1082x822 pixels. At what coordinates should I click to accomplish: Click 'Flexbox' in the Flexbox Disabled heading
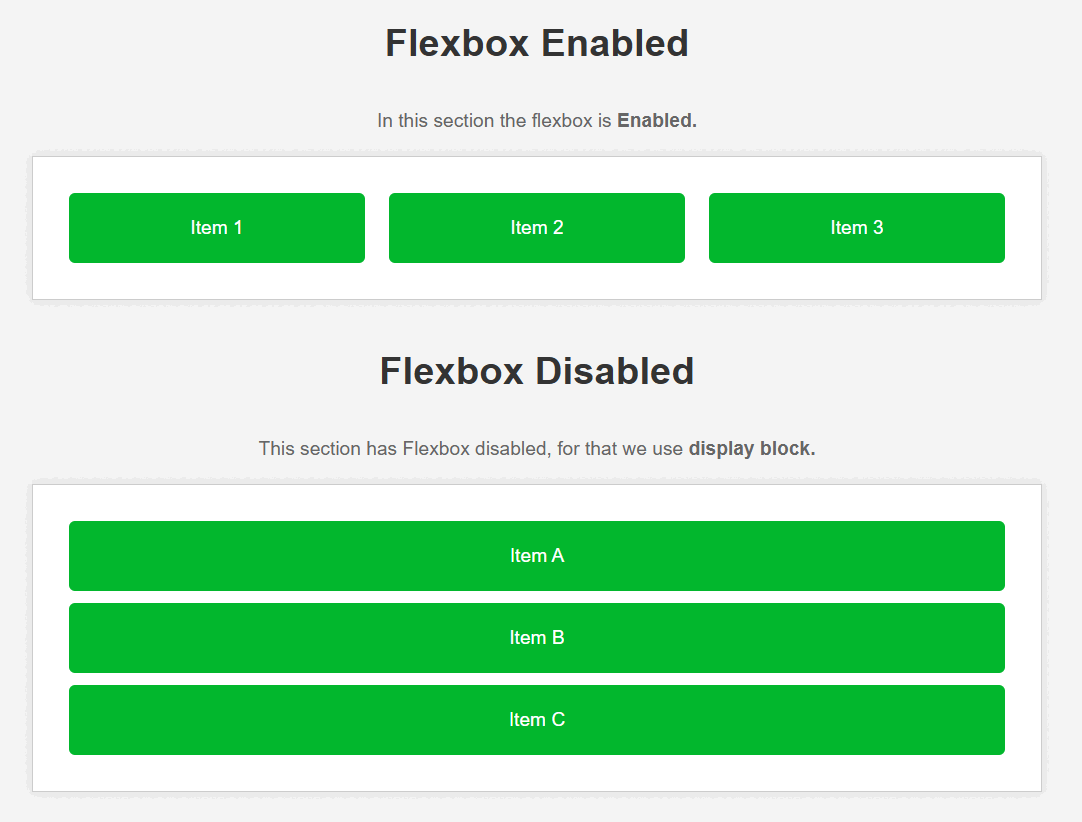pyautogui.click(x=451, y=372)
